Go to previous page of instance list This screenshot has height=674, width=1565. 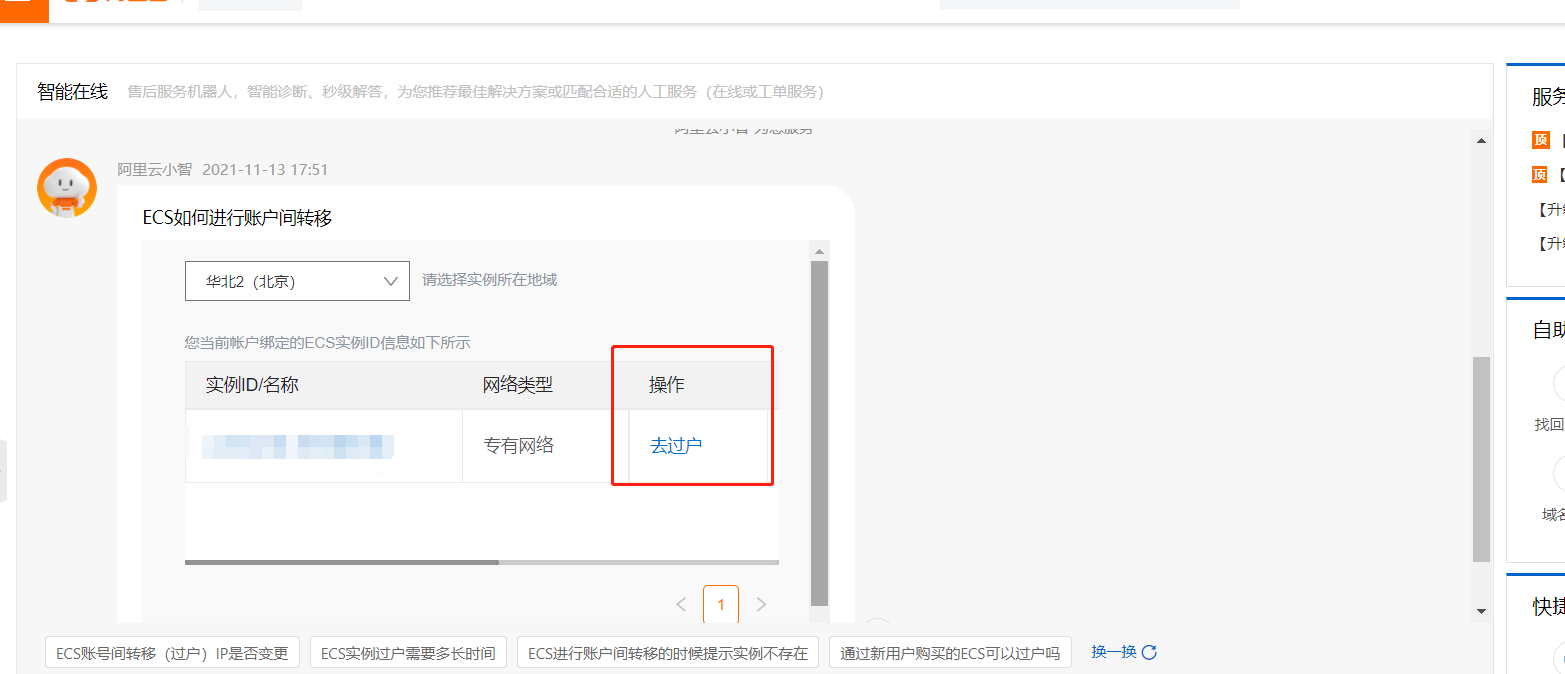pyautogui.click(x=681, y=604)
